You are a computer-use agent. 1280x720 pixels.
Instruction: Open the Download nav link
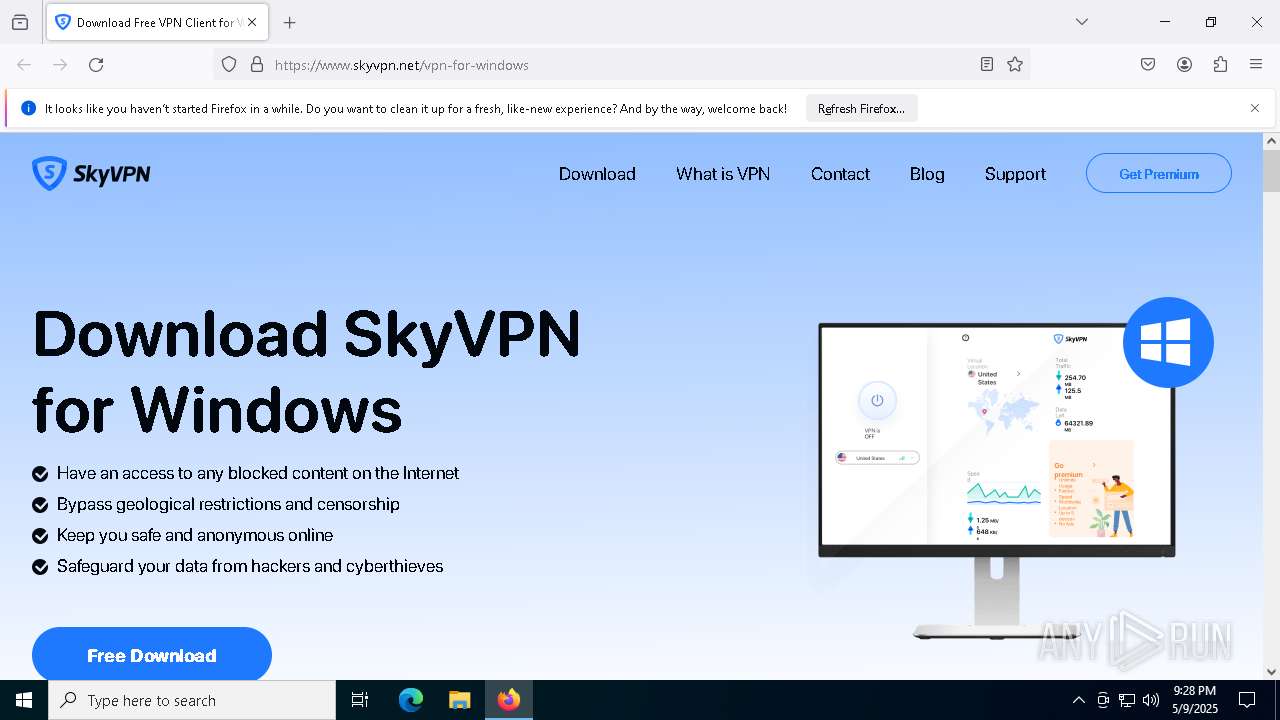pos(597,174)
